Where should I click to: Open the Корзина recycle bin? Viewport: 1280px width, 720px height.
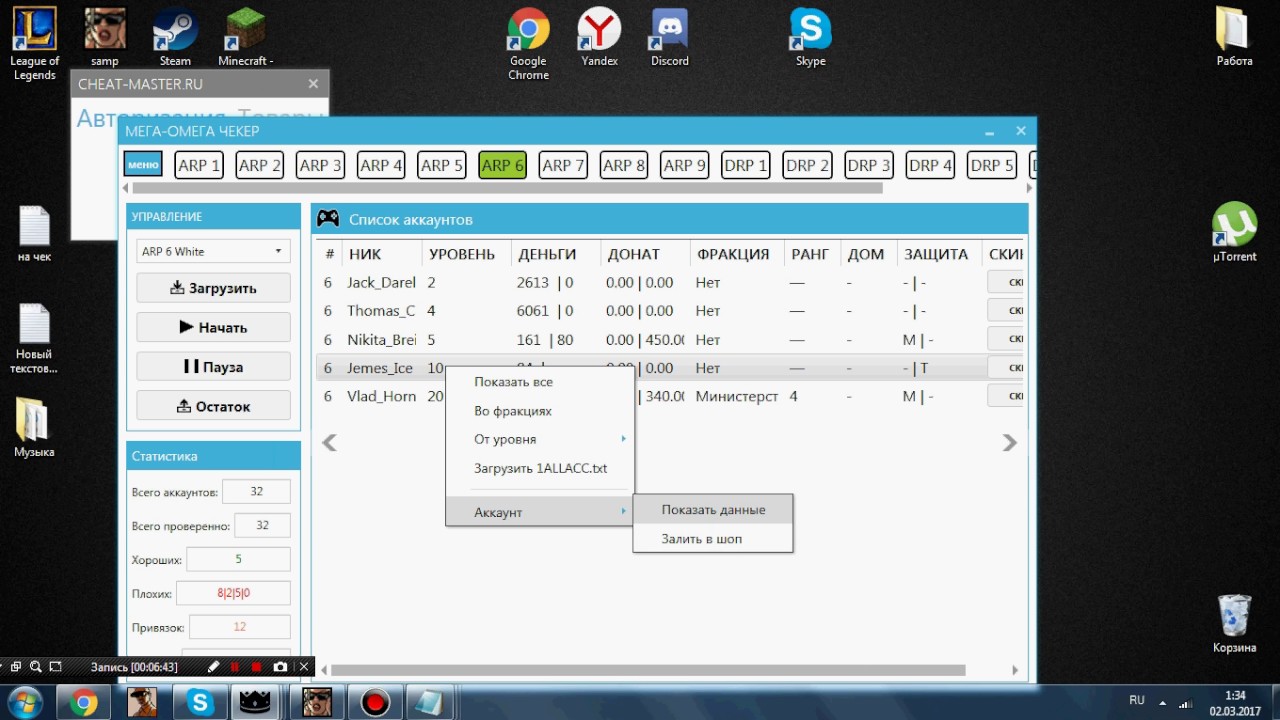point(1234,624)
